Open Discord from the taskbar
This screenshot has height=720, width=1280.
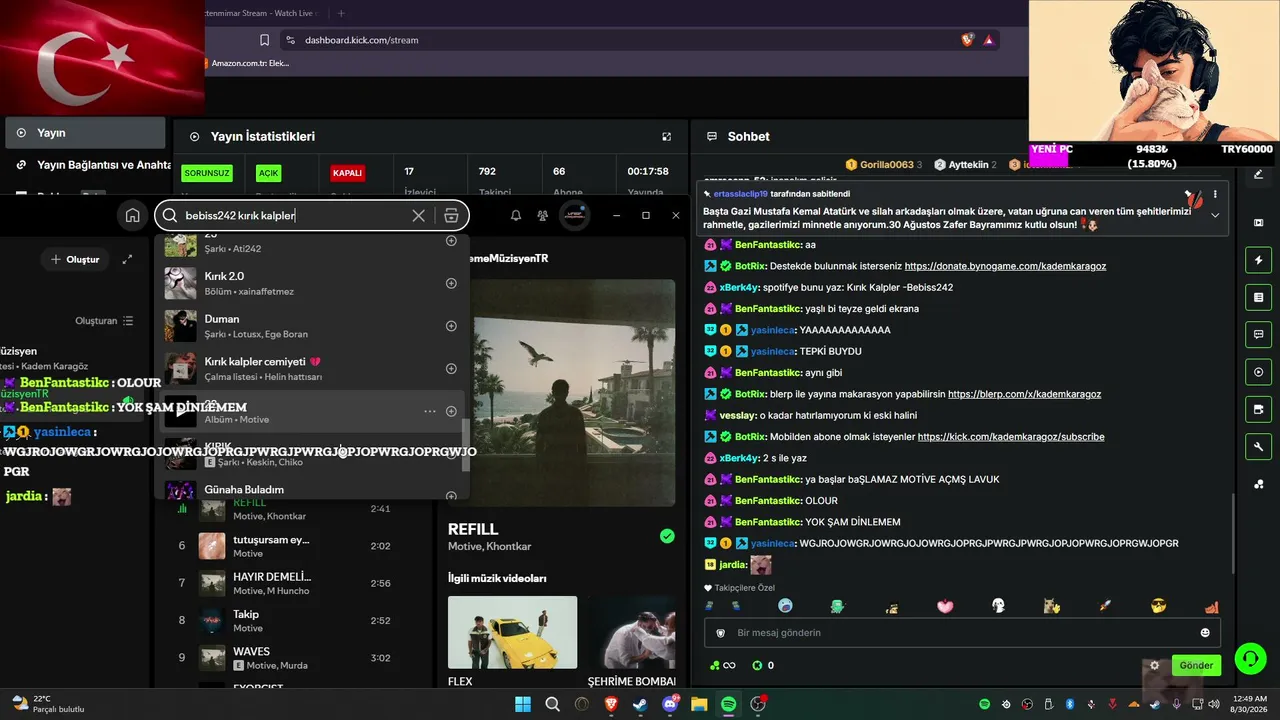(670, 704)
